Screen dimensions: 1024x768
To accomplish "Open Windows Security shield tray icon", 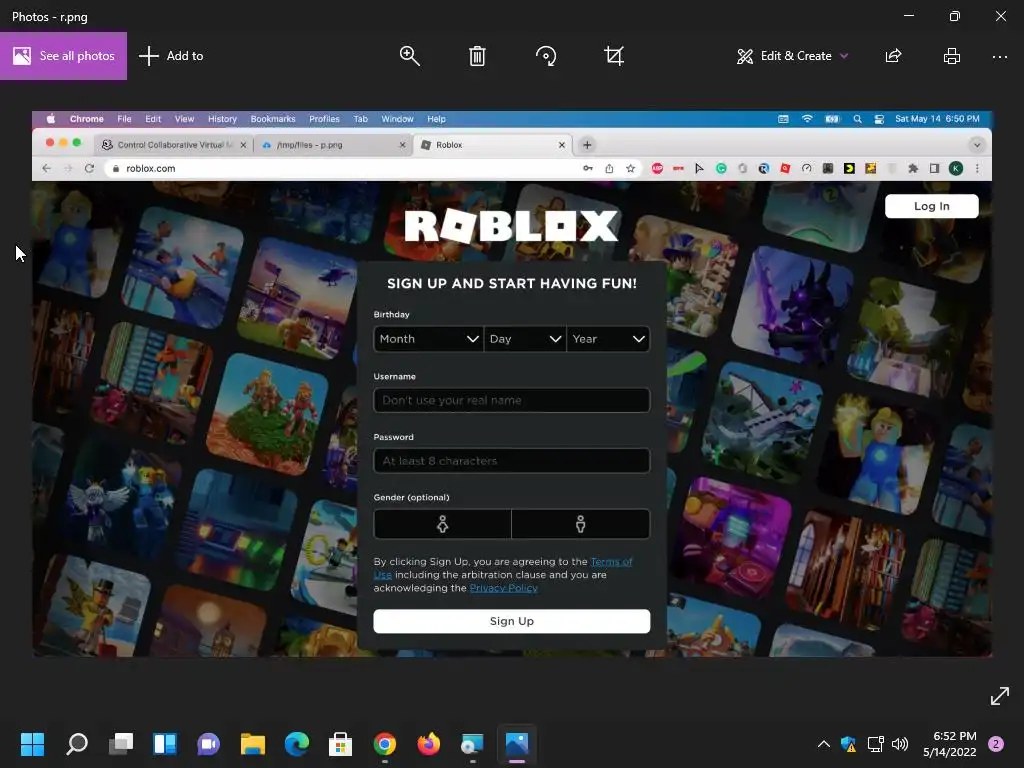I will click(848, 744).
